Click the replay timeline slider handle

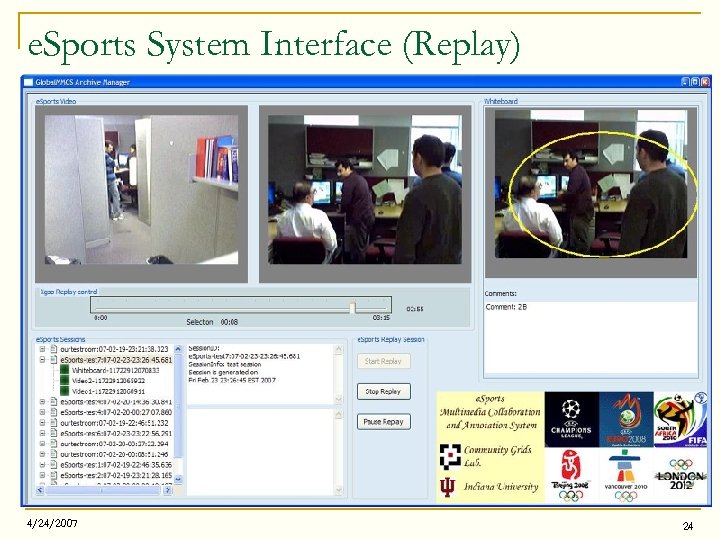[x=353, y=307]
